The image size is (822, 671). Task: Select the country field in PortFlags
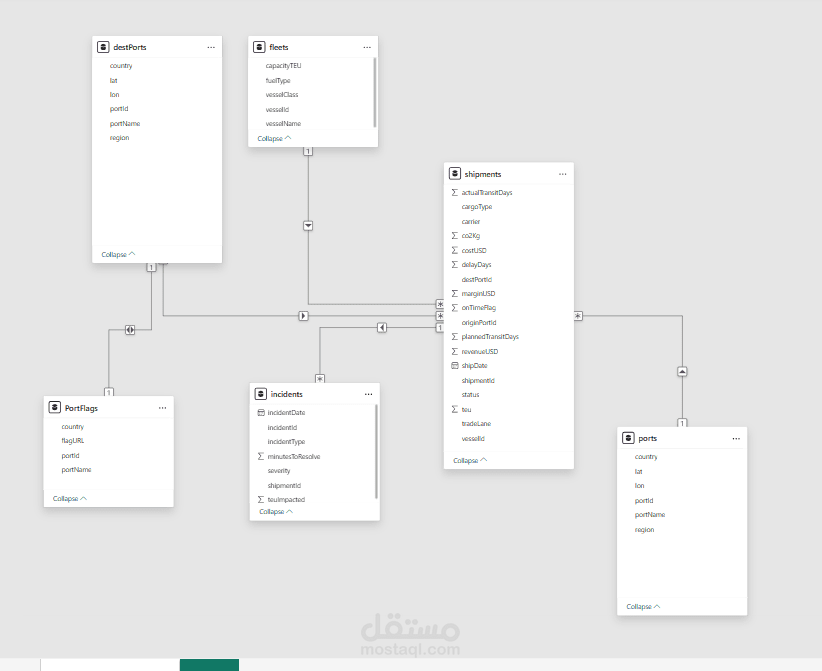point(72,427)
